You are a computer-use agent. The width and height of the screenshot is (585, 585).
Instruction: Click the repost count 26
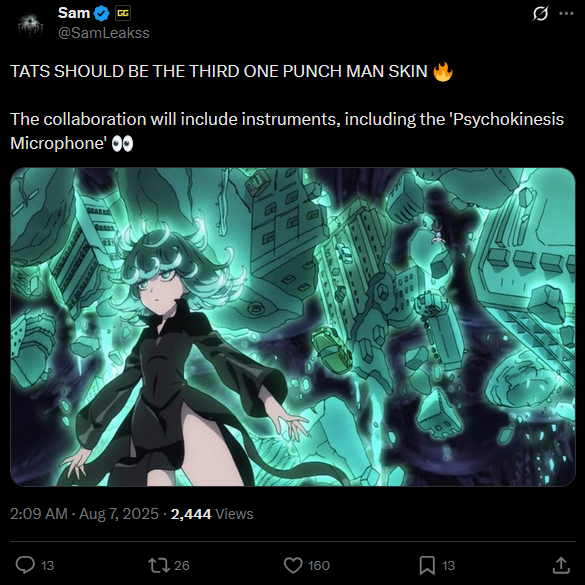click(182, 565)
